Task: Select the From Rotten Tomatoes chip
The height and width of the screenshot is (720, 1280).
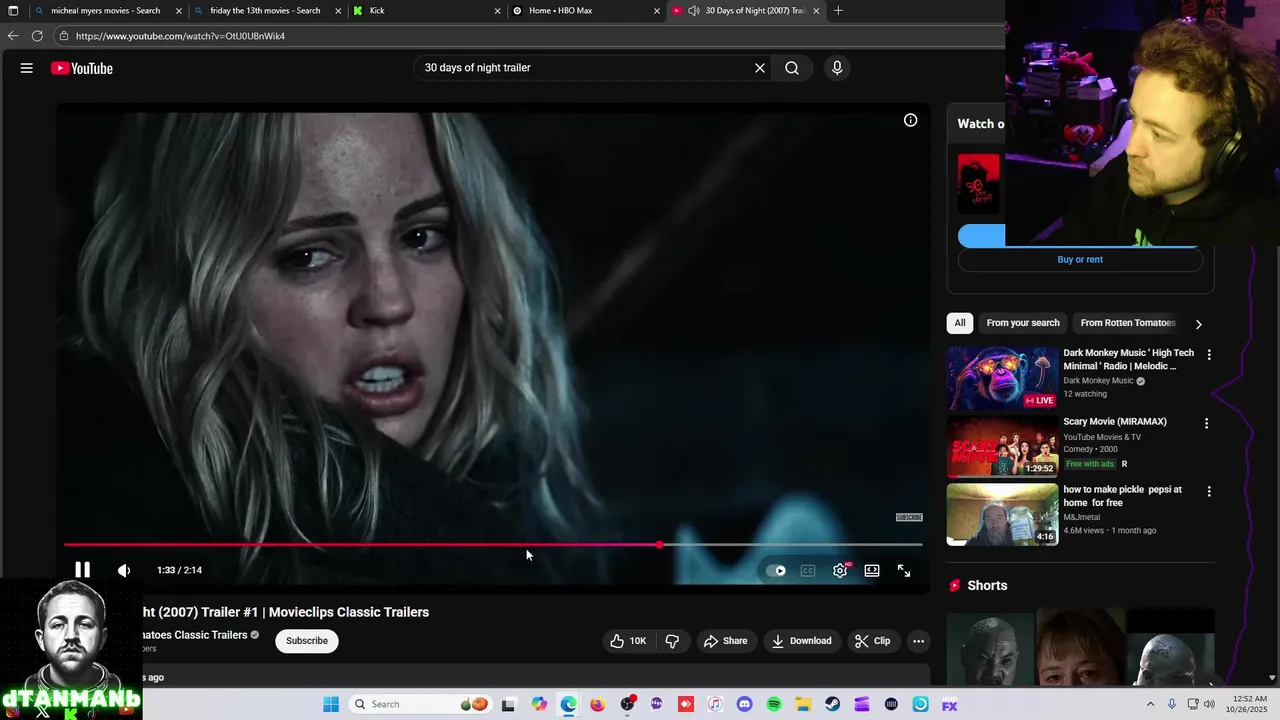Action: (x=1127, y=323)
